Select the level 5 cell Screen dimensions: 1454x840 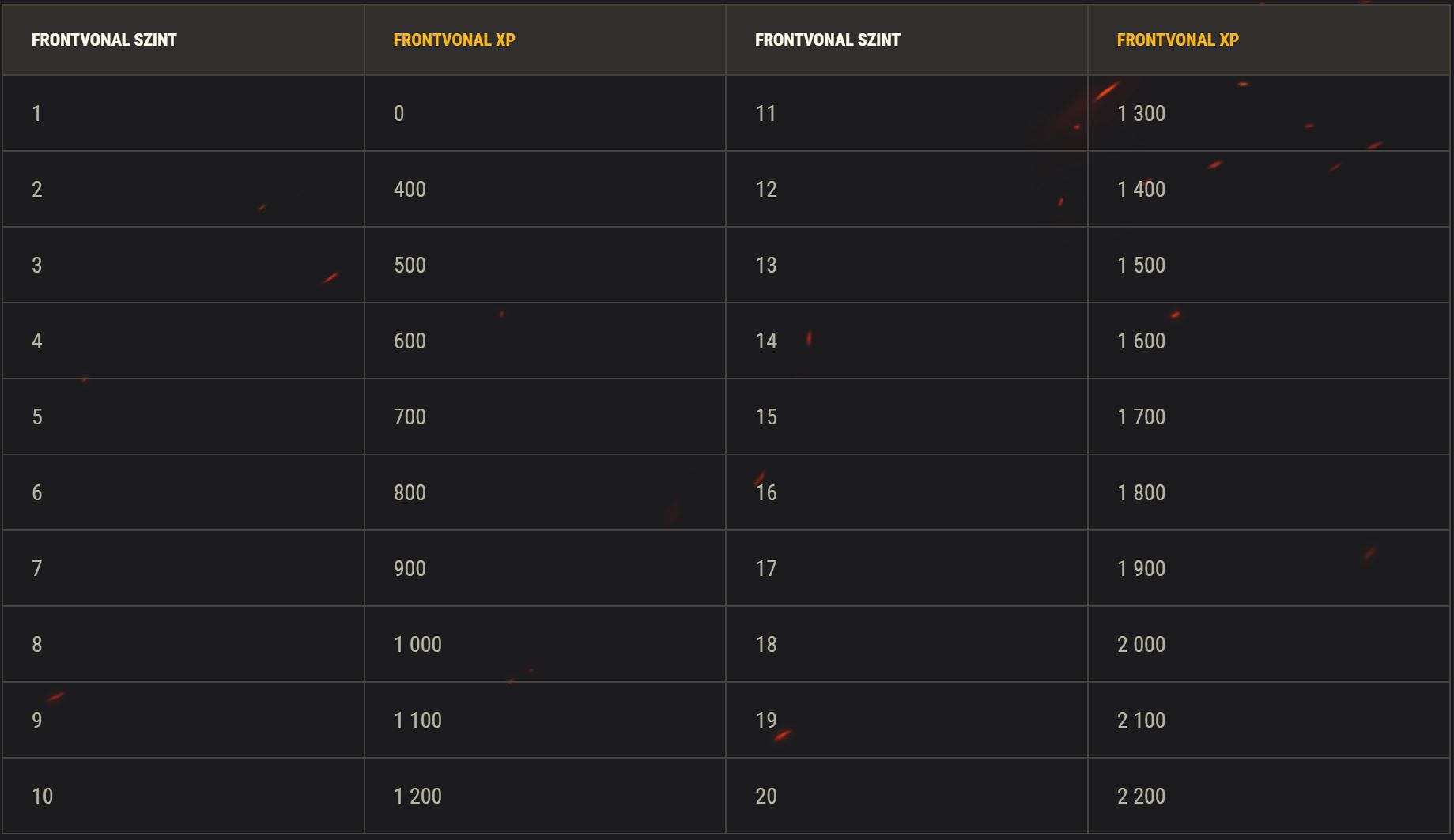[x=183, y=416]
